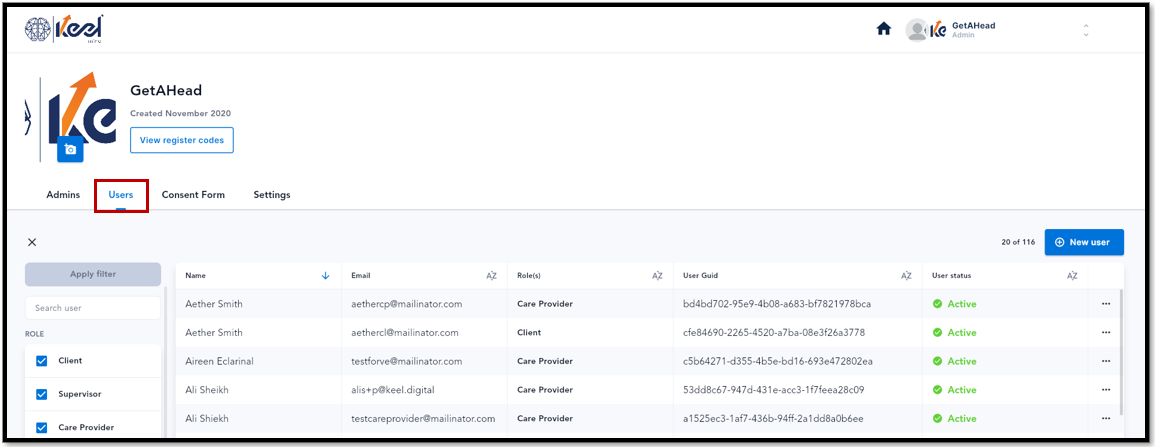The width and height of the screenshot is (1155, 447).
Task: Open actions menu for aethercp@mailinator.com row
Action: pos(1106,303)
